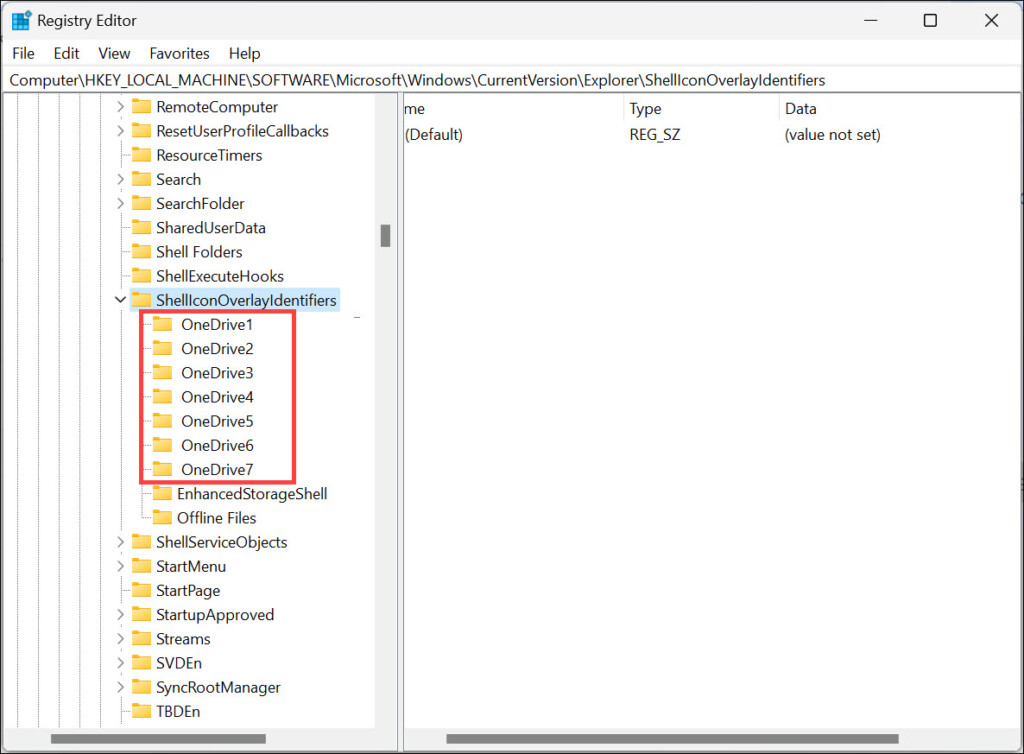Collapse the ShellIconOverlayIdentifiers key

(x=120, y=300)
